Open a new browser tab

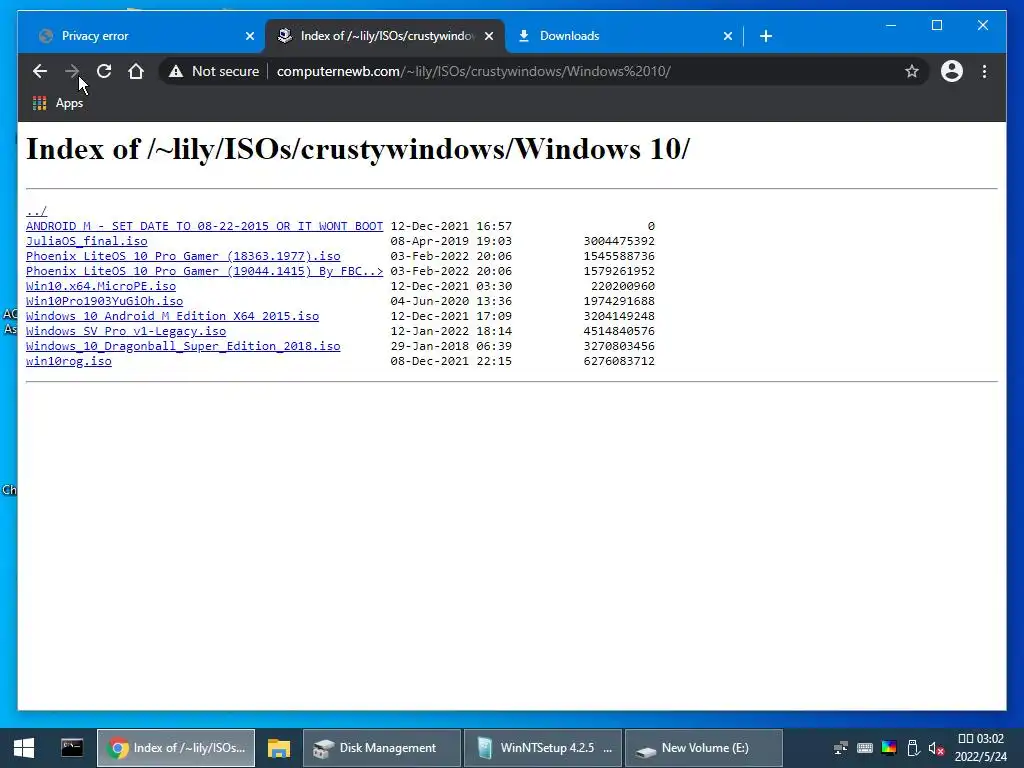766,36
